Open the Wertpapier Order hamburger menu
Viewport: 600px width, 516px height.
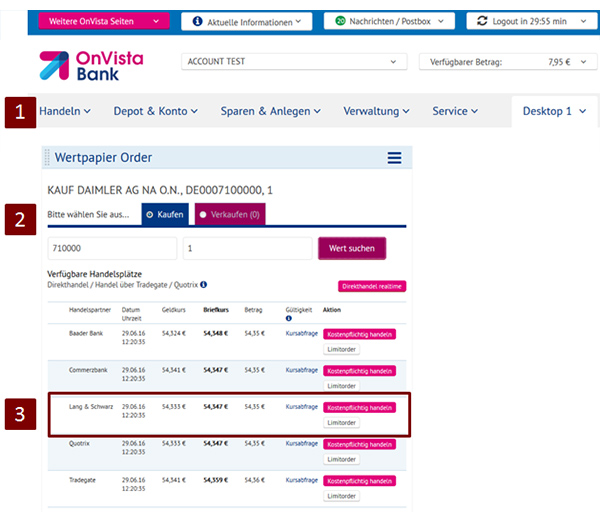tap(394, 158)
